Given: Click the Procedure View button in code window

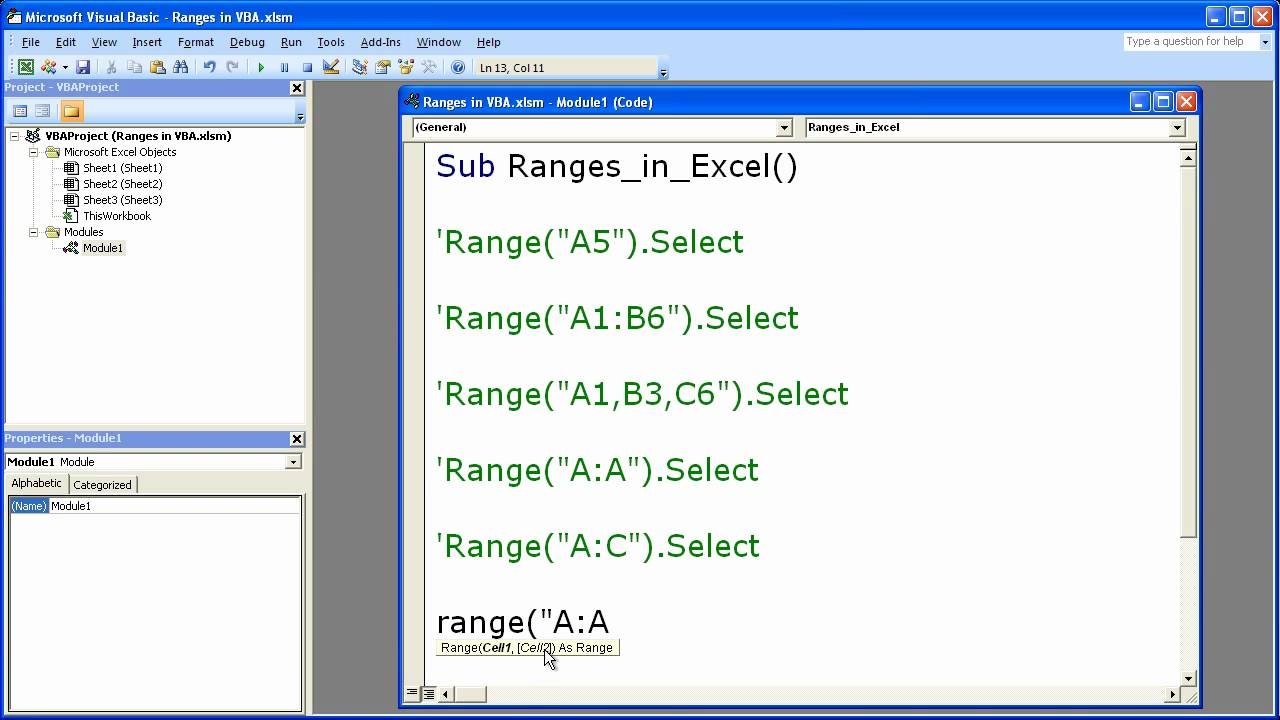Looking at the screenshot, I should pyautogui.click(x=412, y=693).
